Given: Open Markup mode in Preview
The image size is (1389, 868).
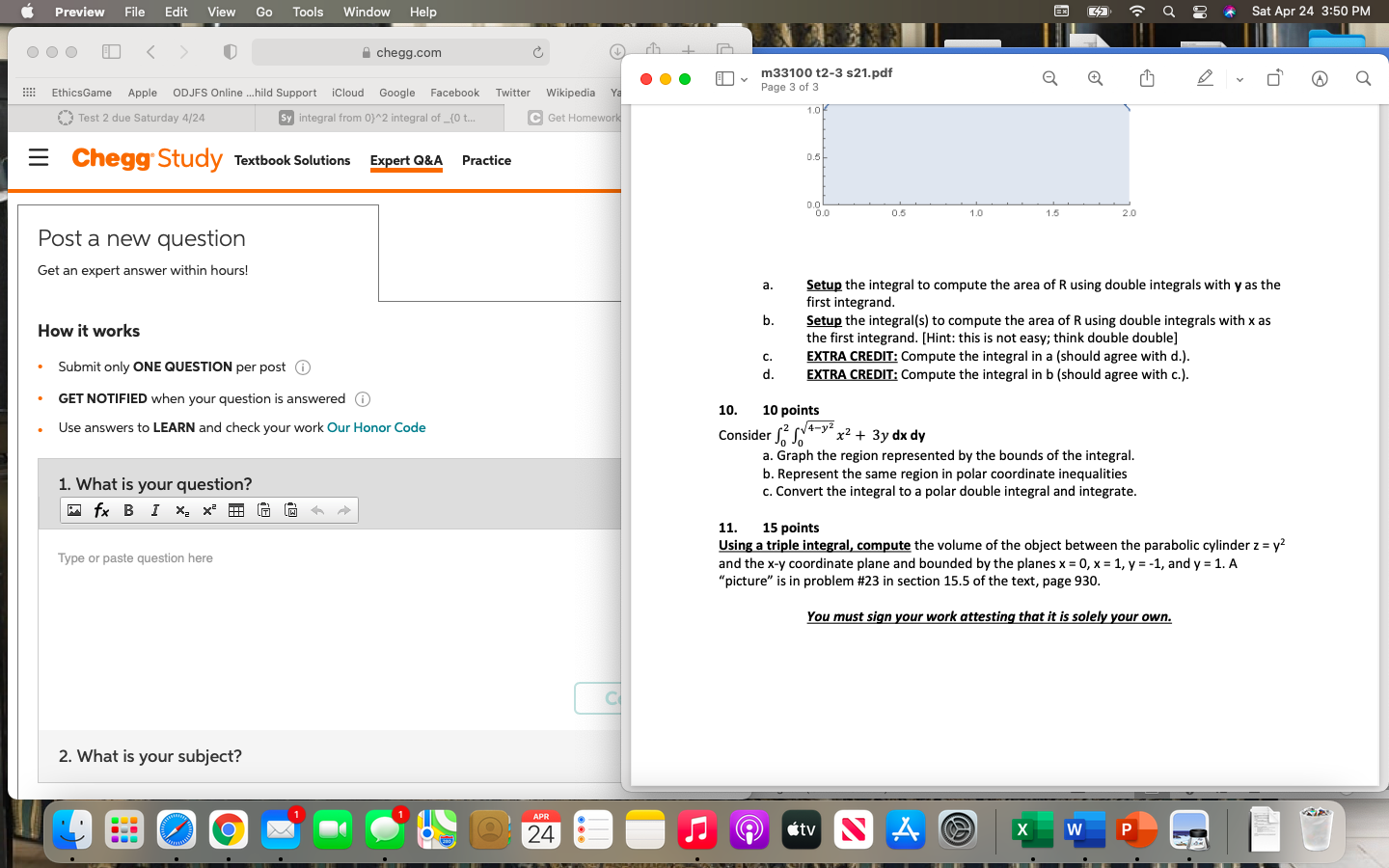Looking at the screenshot, I should 1205,78.
